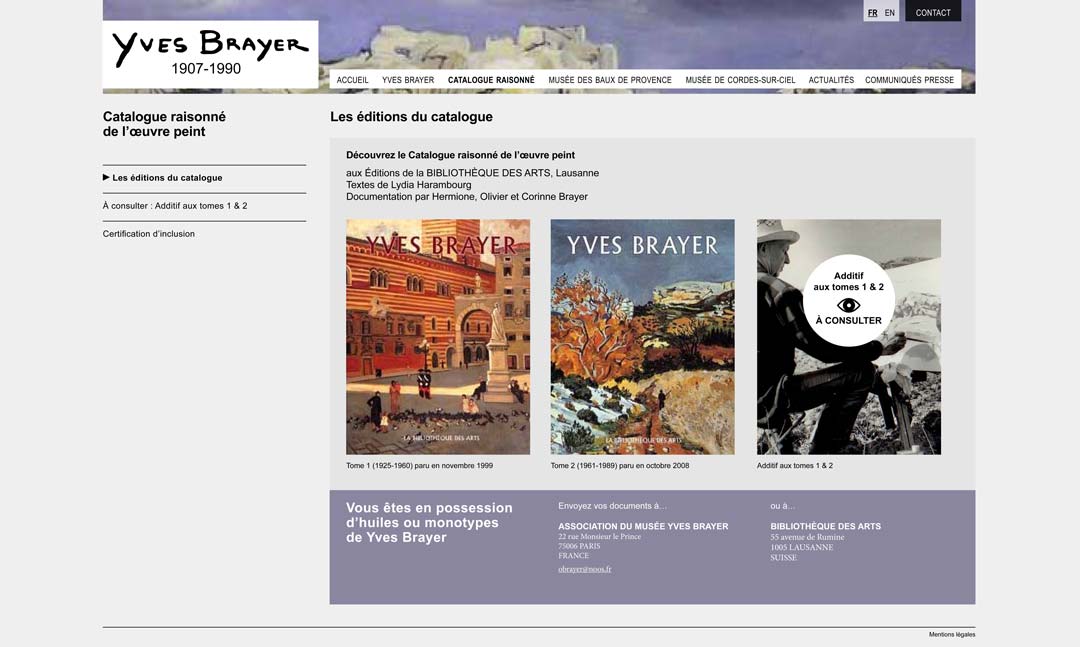Image resolution: width=1080 pixels, height=647 pixels.
Task: Open Communiqués presse
Action: (909, 80)
